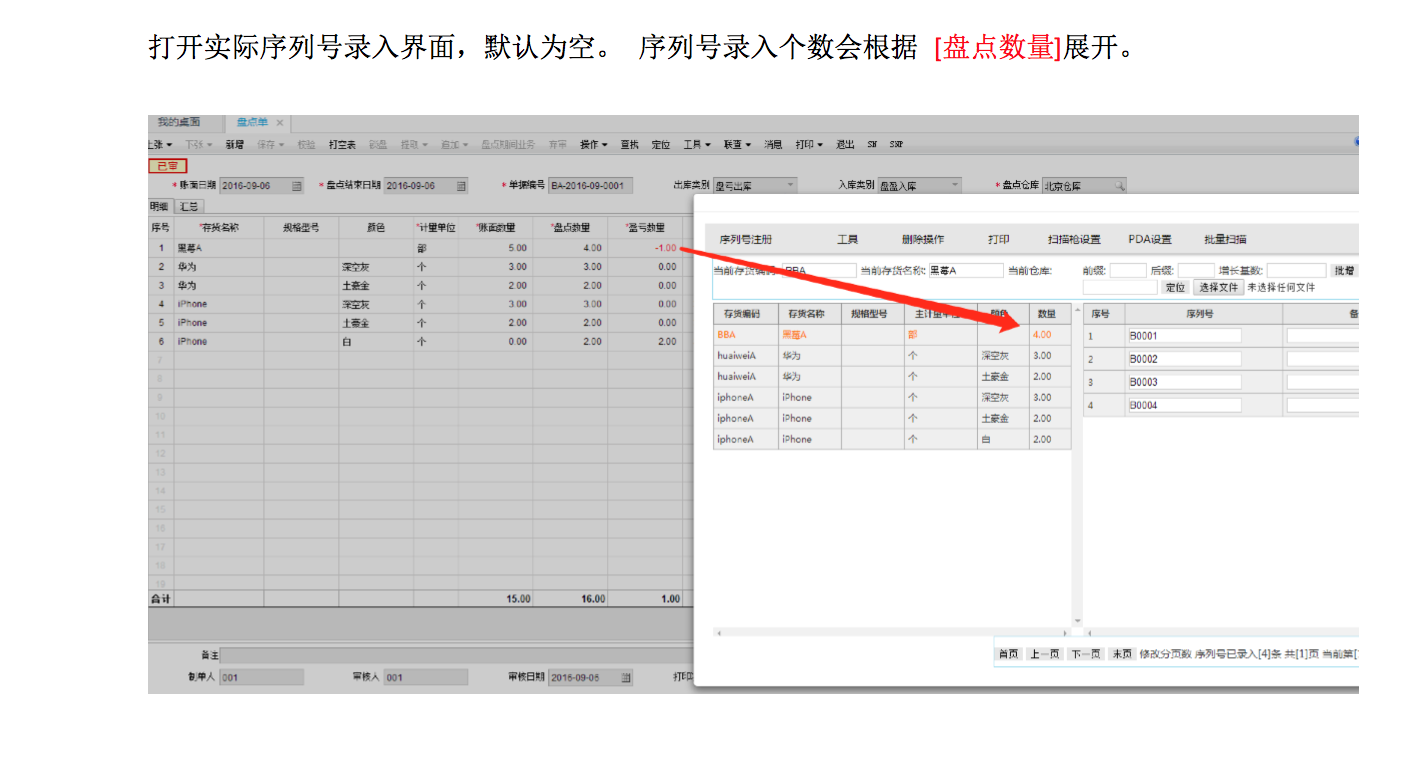This screenshot has height=759, width=1424.
Task: Expand the 入库类别 dropdown
Action: click(955, 186)
